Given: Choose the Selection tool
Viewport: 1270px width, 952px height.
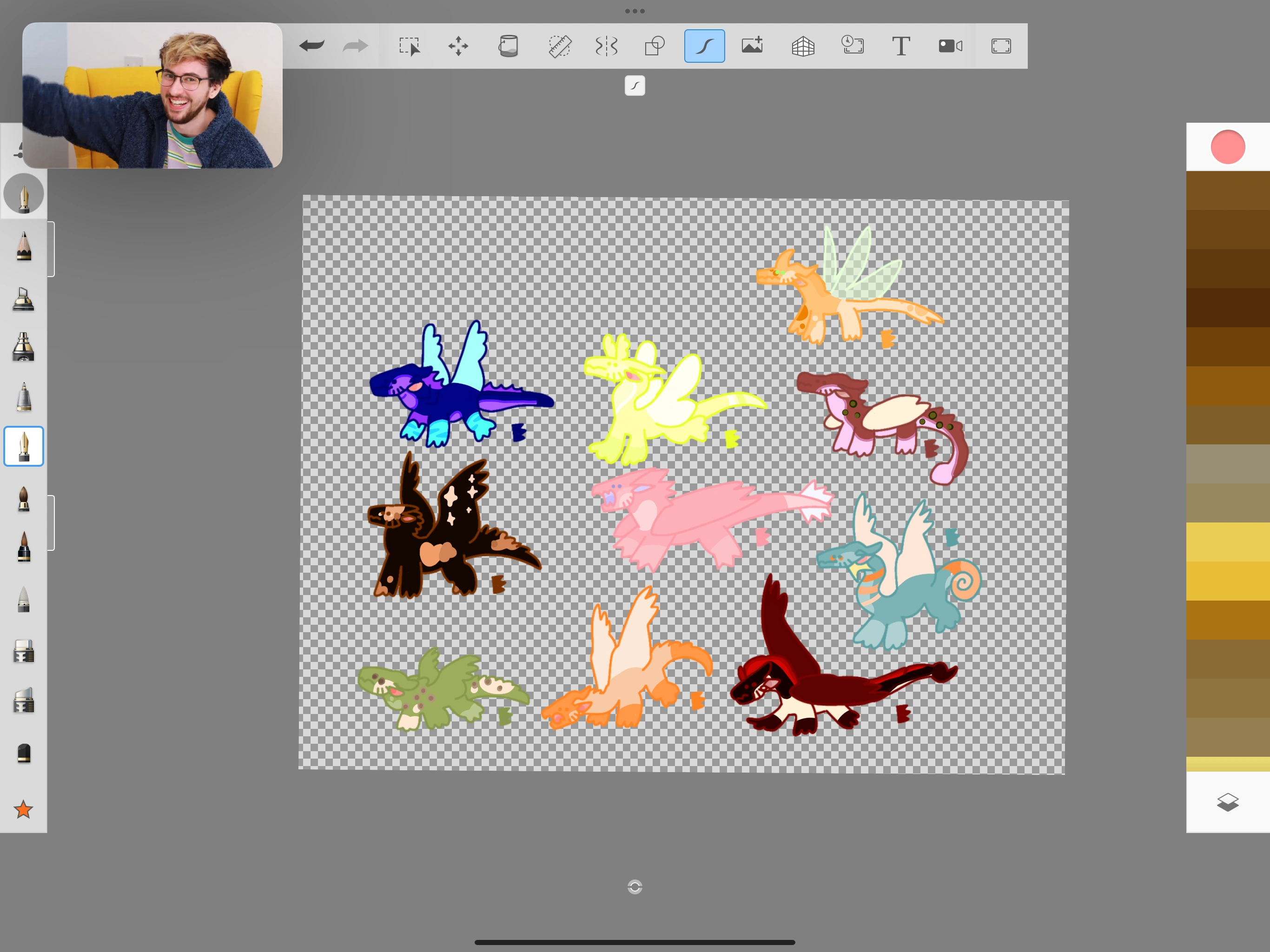Looking at the screenshot, I should [410, 46].
